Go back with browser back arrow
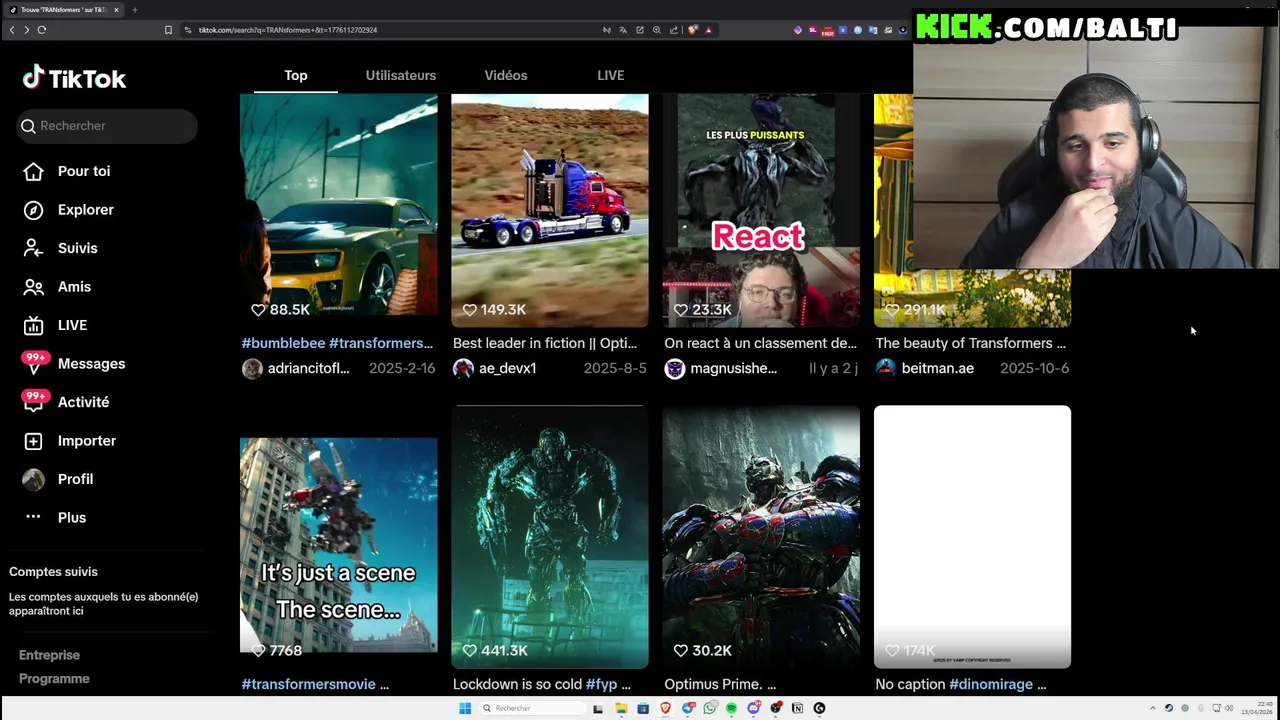The width and height of the screenshot is (1280, 720). point(12,30)
